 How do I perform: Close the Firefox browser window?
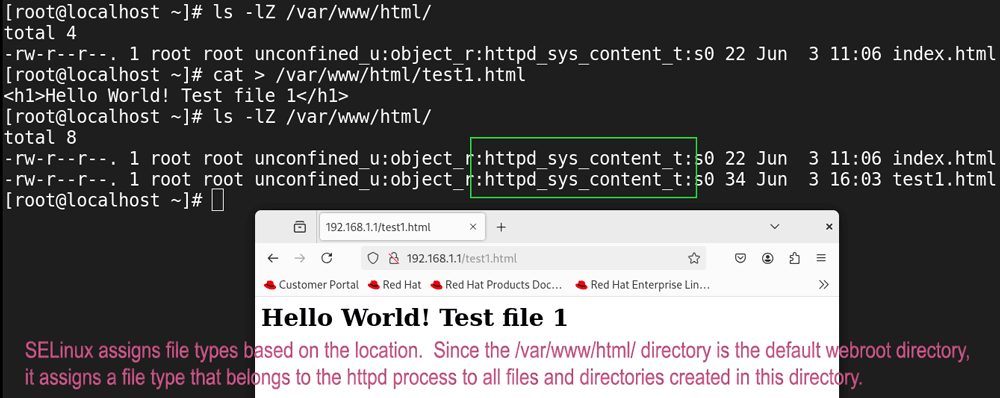coord(829,226)
